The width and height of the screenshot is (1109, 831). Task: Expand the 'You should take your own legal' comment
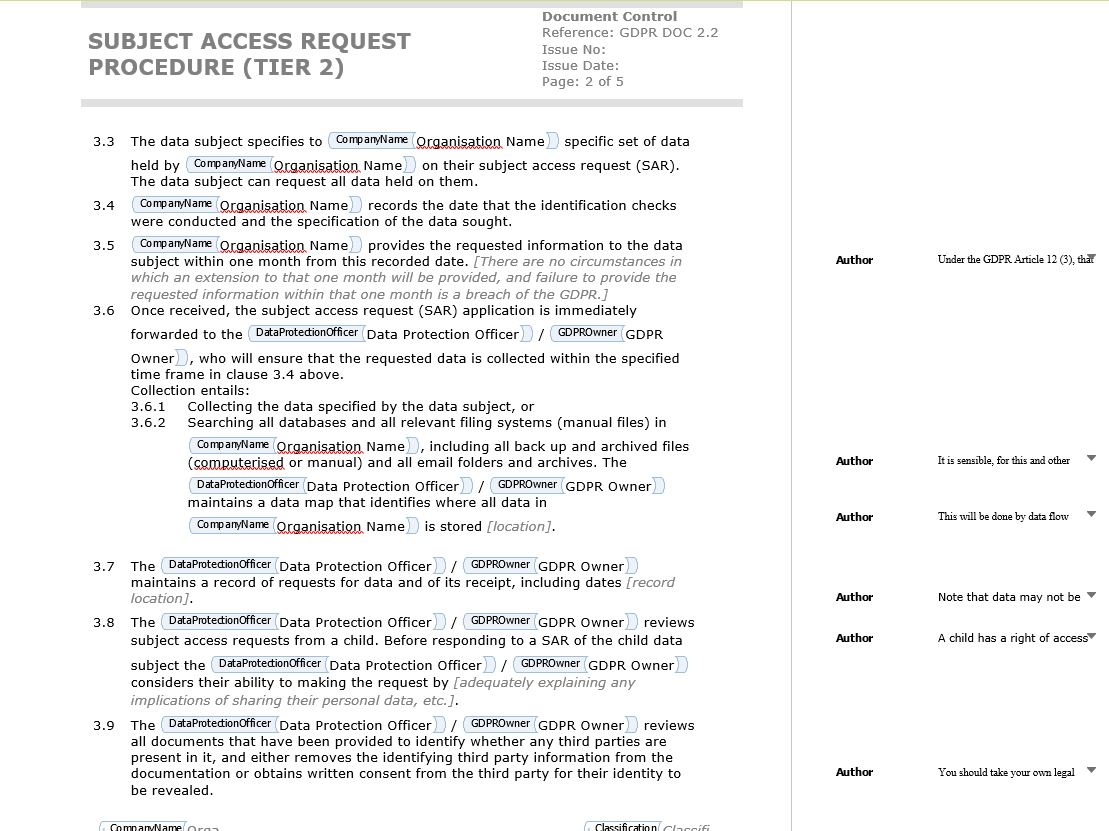point(1091,771)
